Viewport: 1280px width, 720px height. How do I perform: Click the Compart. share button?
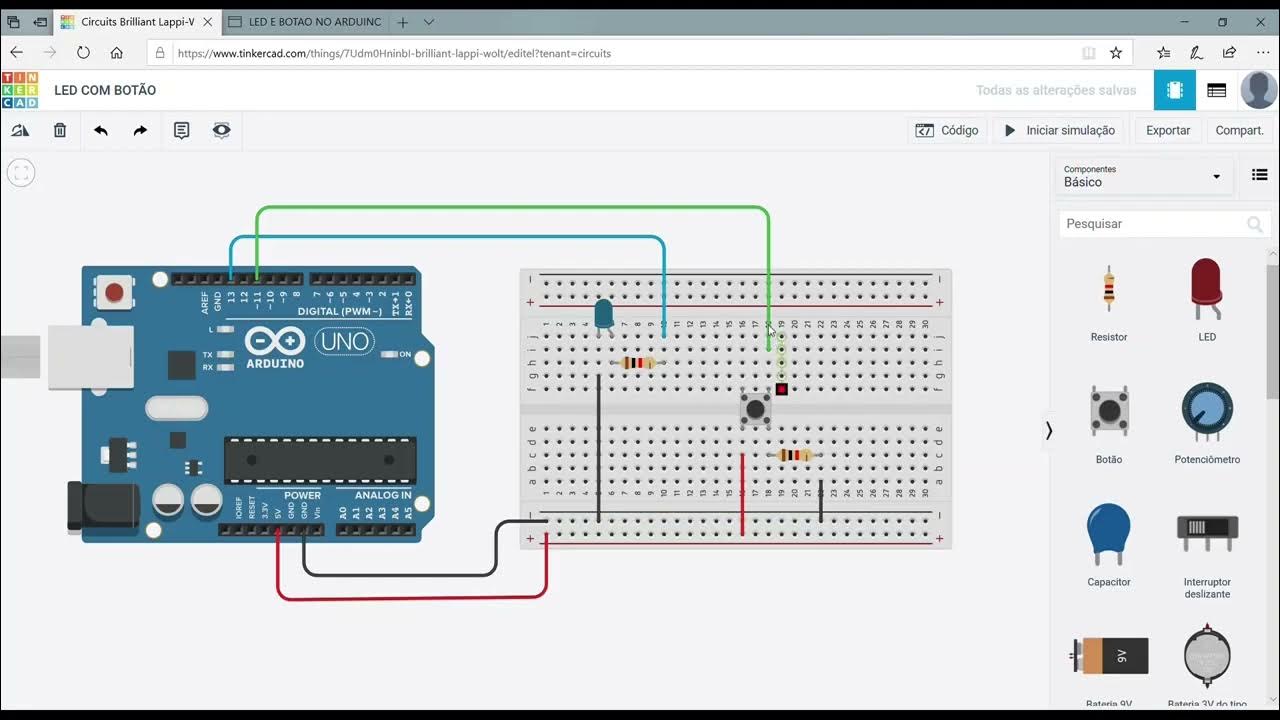(x=1240, y=130)
